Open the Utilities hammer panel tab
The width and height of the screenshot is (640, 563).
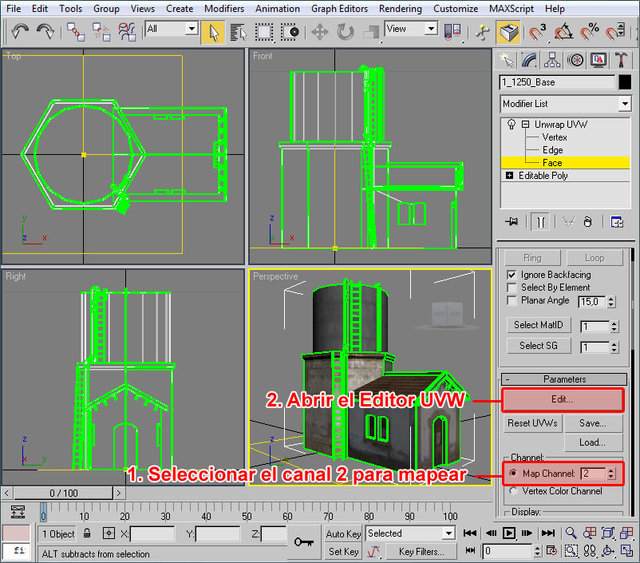click(x=623, y=60)
